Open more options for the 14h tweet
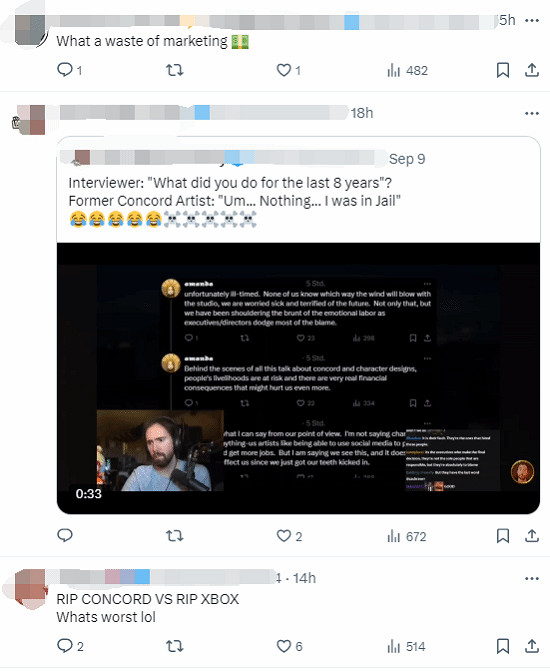 532,579
